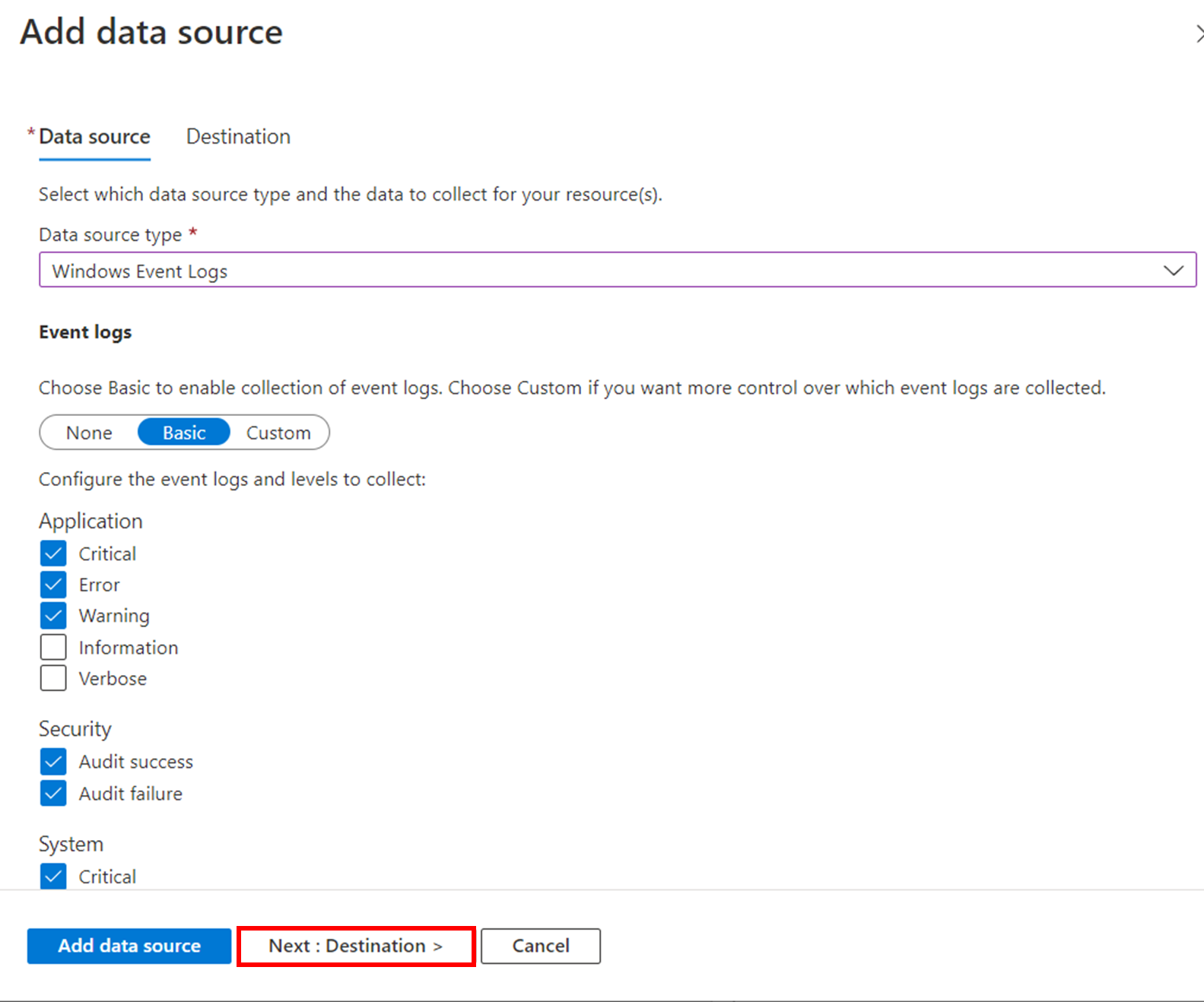Enable Application Information checkbox
The image size is (1204, 1002).
pyautogui.click(x=53, y=648)
